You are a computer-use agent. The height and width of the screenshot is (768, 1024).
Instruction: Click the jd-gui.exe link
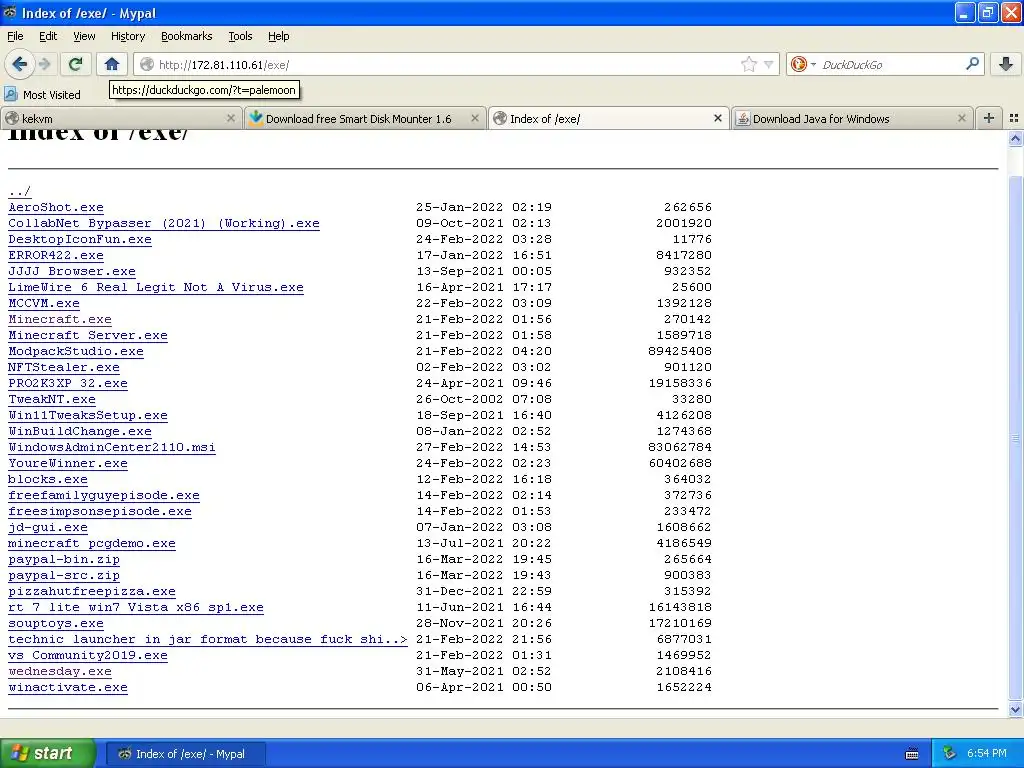click(x=48, y=527)
